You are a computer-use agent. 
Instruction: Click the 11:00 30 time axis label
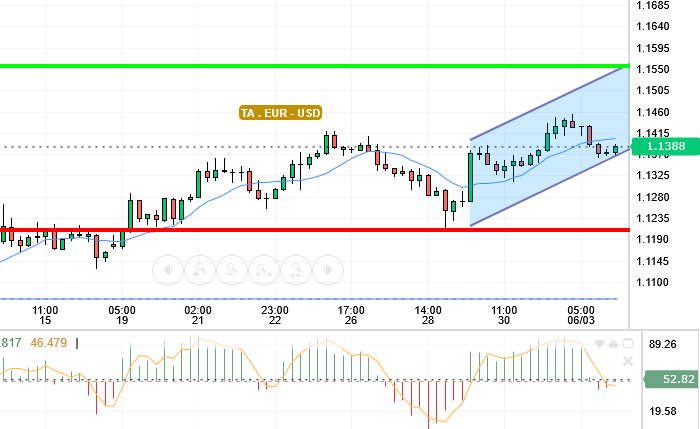[504, 315]
